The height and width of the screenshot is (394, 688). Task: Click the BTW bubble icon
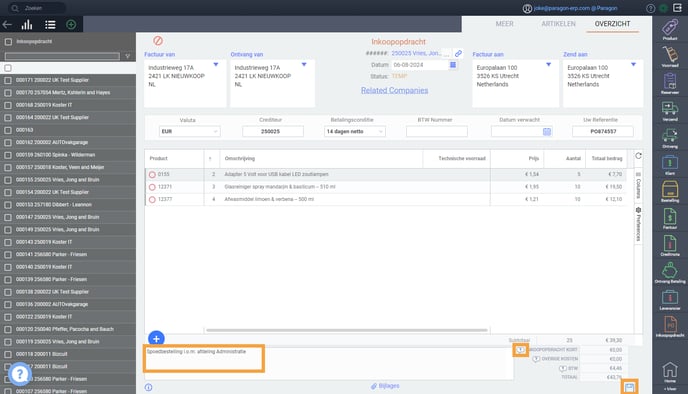563,368
